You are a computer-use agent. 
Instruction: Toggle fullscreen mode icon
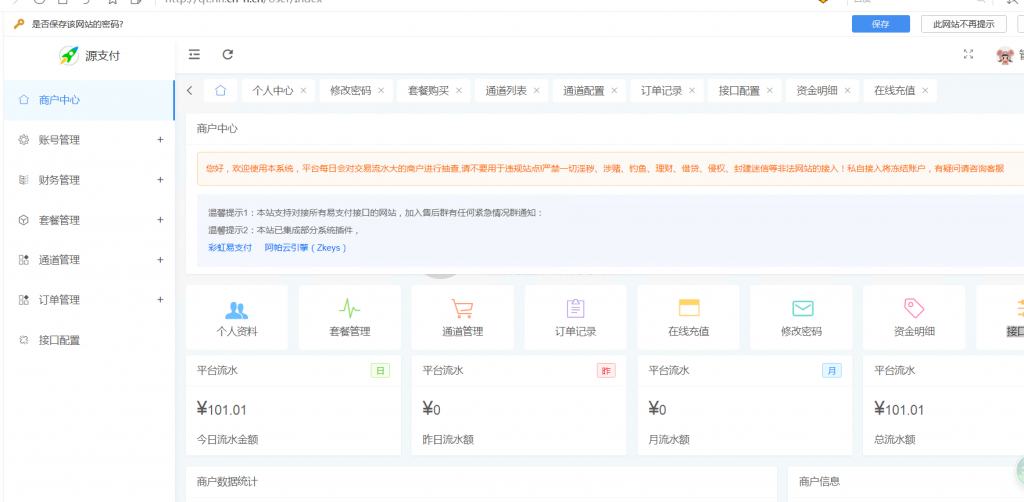[x=967, y=55]
